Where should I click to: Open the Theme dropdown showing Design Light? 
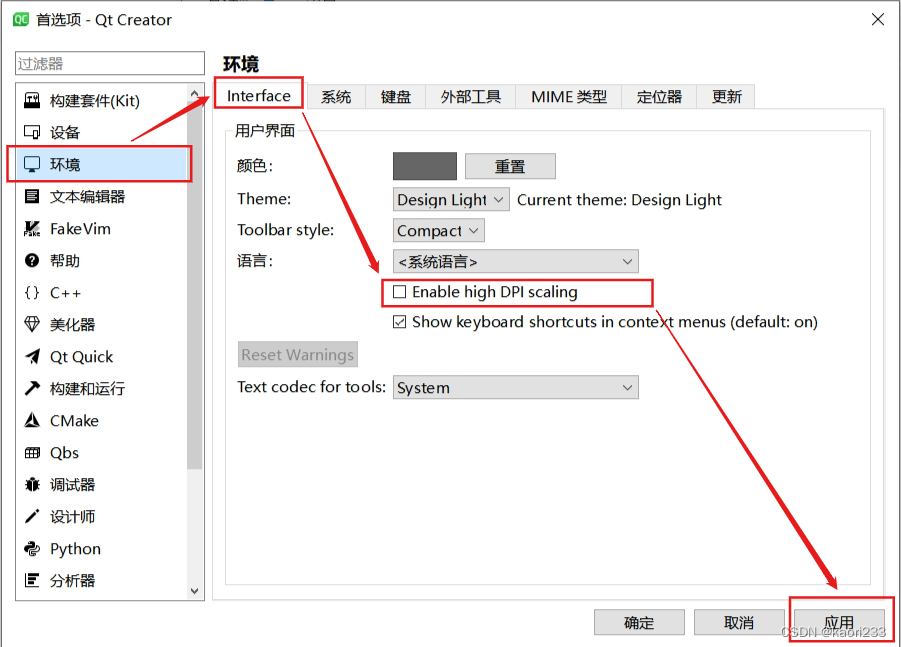click(x=451, y=199)
